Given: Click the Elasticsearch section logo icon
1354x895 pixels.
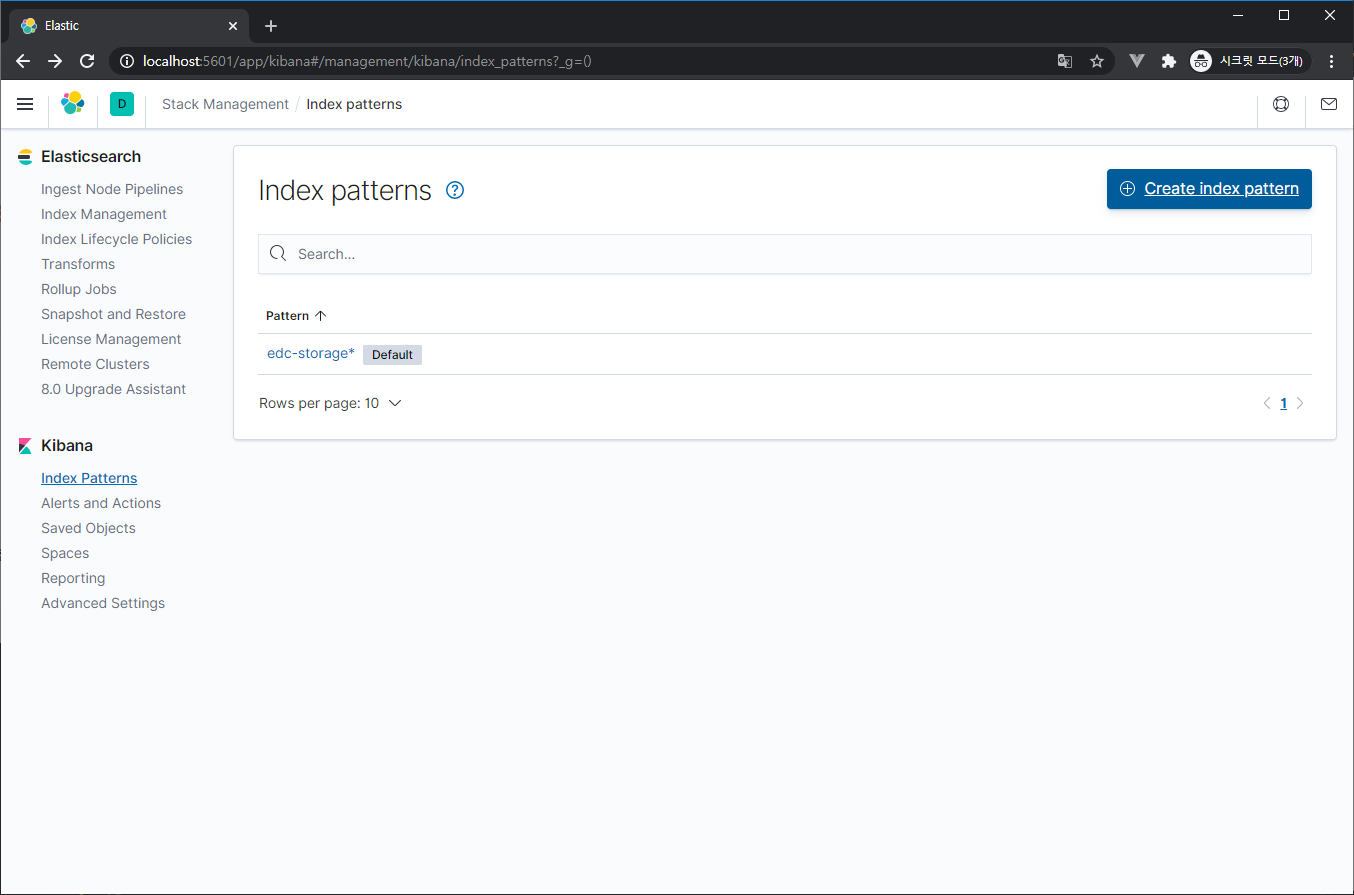Looking at the screenshot, I should click(25, 157).
